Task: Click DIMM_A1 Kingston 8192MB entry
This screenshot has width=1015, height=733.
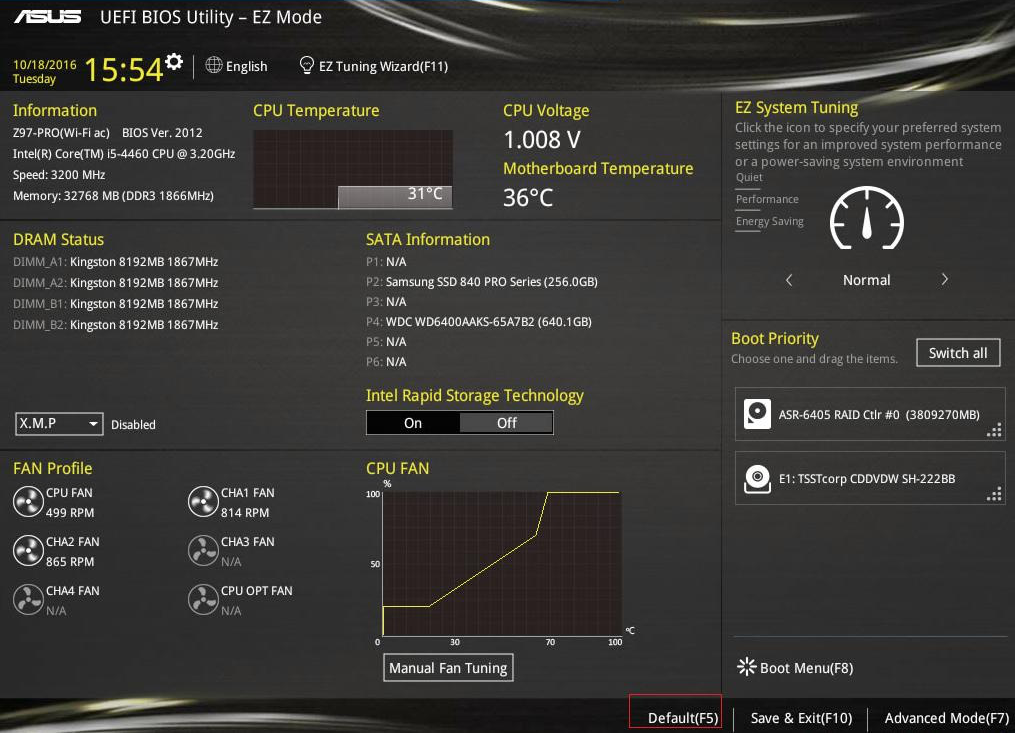Action: point(115,262)
